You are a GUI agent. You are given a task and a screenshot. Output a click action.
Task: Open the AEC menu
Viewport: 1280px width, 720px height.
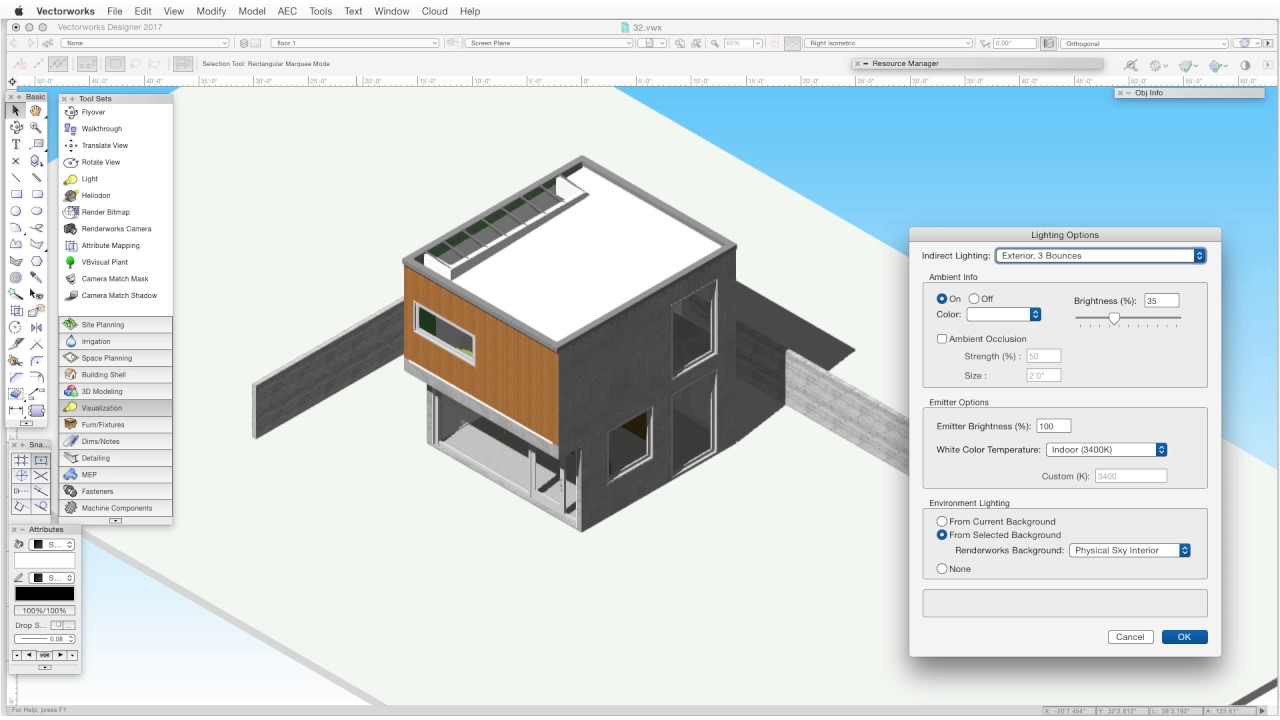287,11
